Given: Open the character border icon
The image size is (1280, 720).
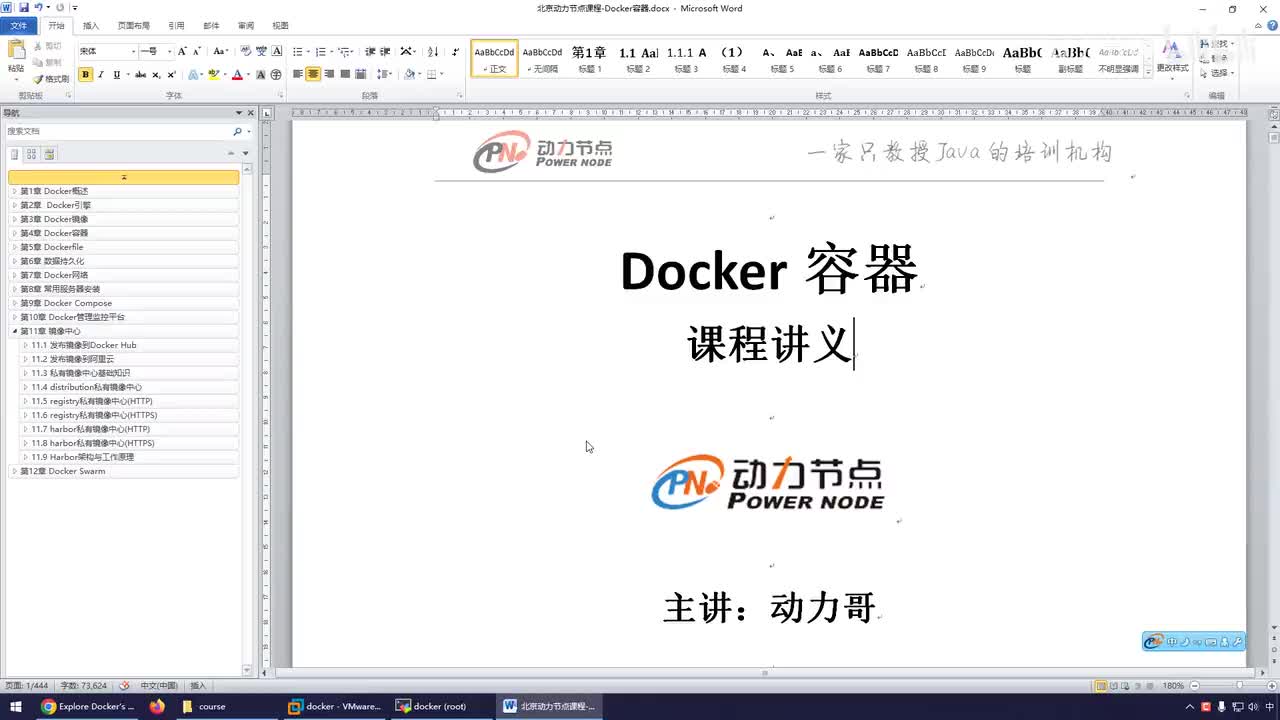Looking at the screenshot, I should click(x=277, y=51).
